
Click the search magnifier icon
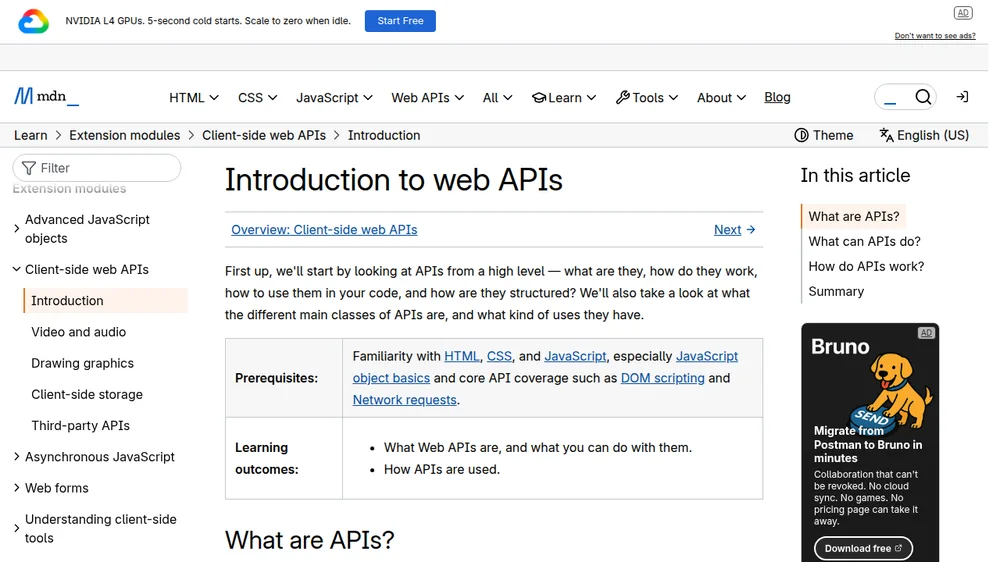click(923, 97)
